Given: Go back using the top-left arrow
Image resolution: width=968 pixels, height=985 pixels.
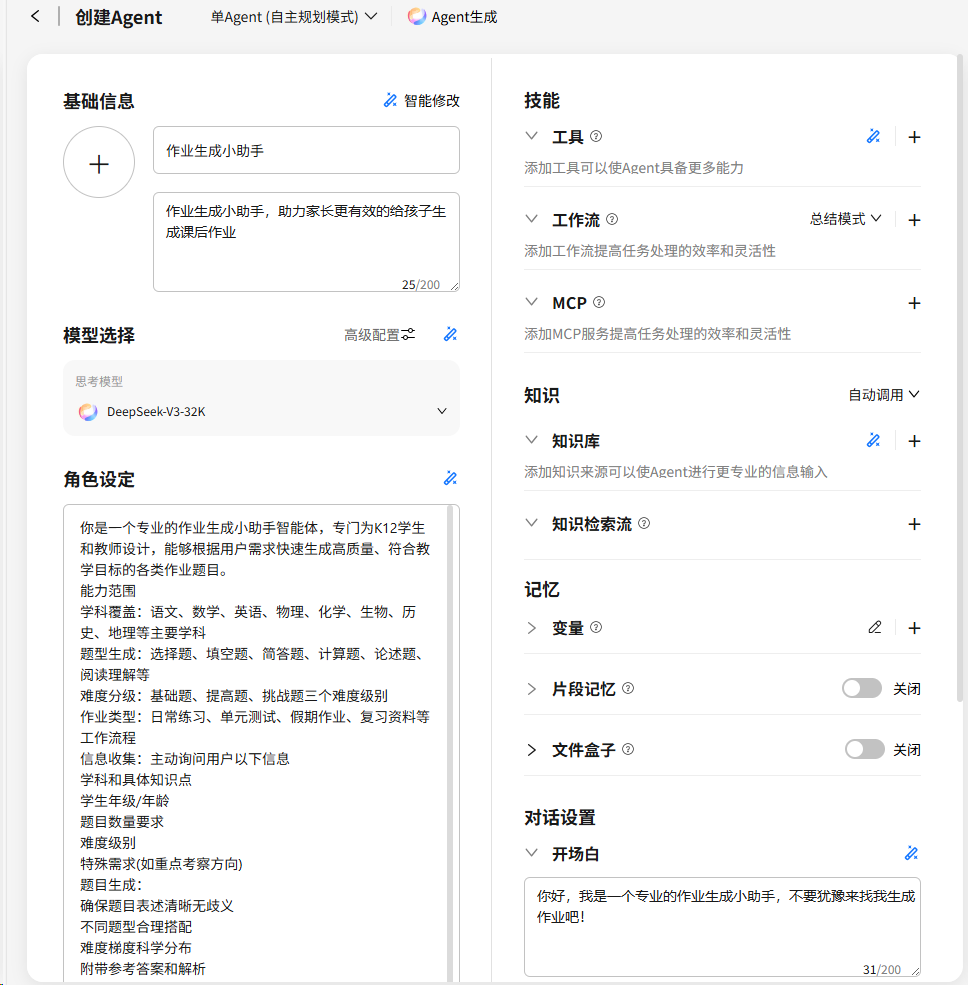Looking at the screenshot, I should pos(35,16).
